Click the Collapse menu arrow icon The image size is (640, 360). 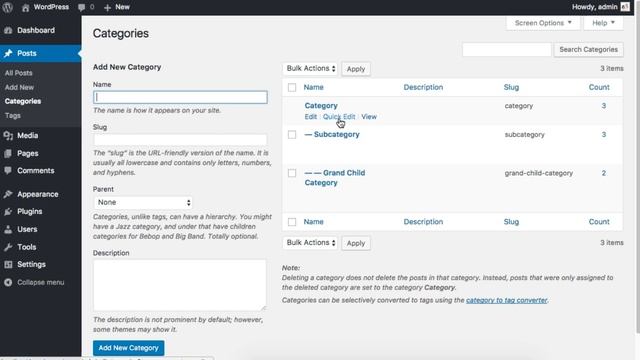[x=8, y=282]
